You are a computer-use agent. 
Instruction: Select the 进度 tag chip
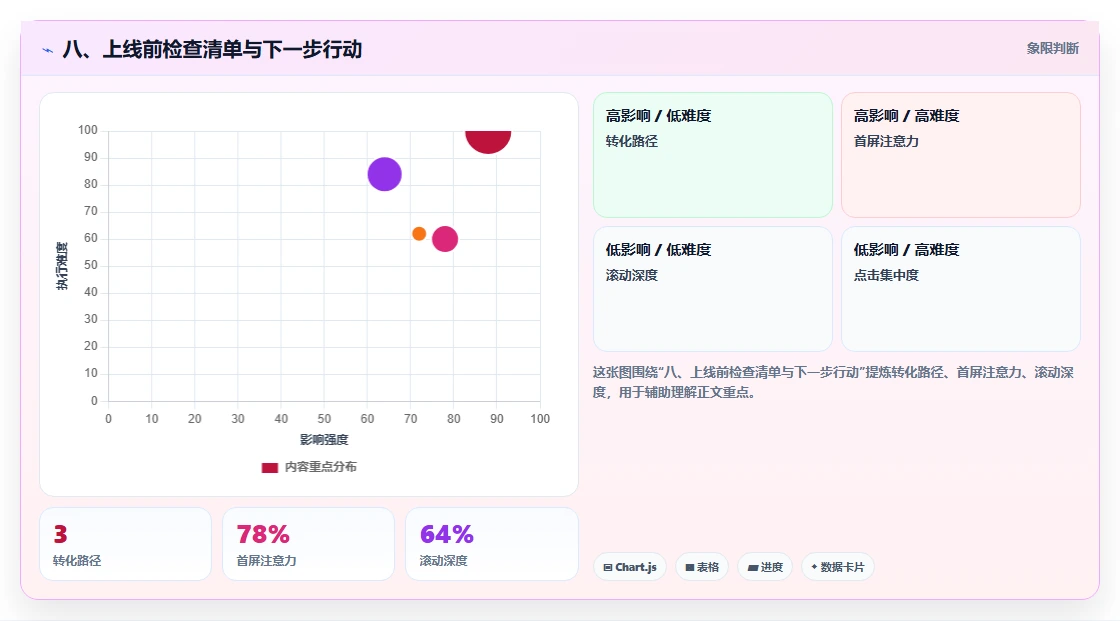(x=765, y=567)
